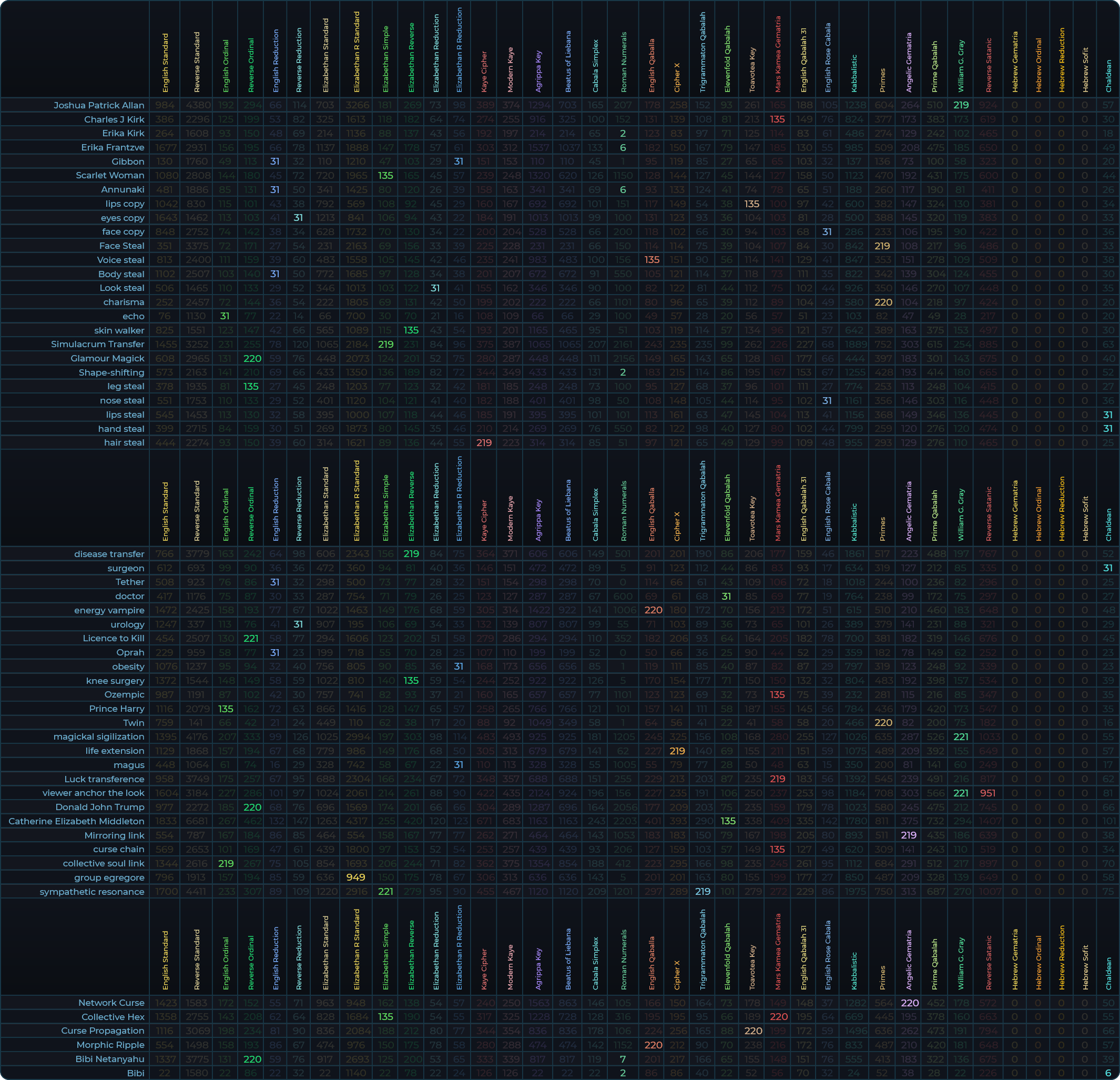1120x1080 pixels.
Task: Click the 'English Standard' header in top table
Action: [165, 63]
